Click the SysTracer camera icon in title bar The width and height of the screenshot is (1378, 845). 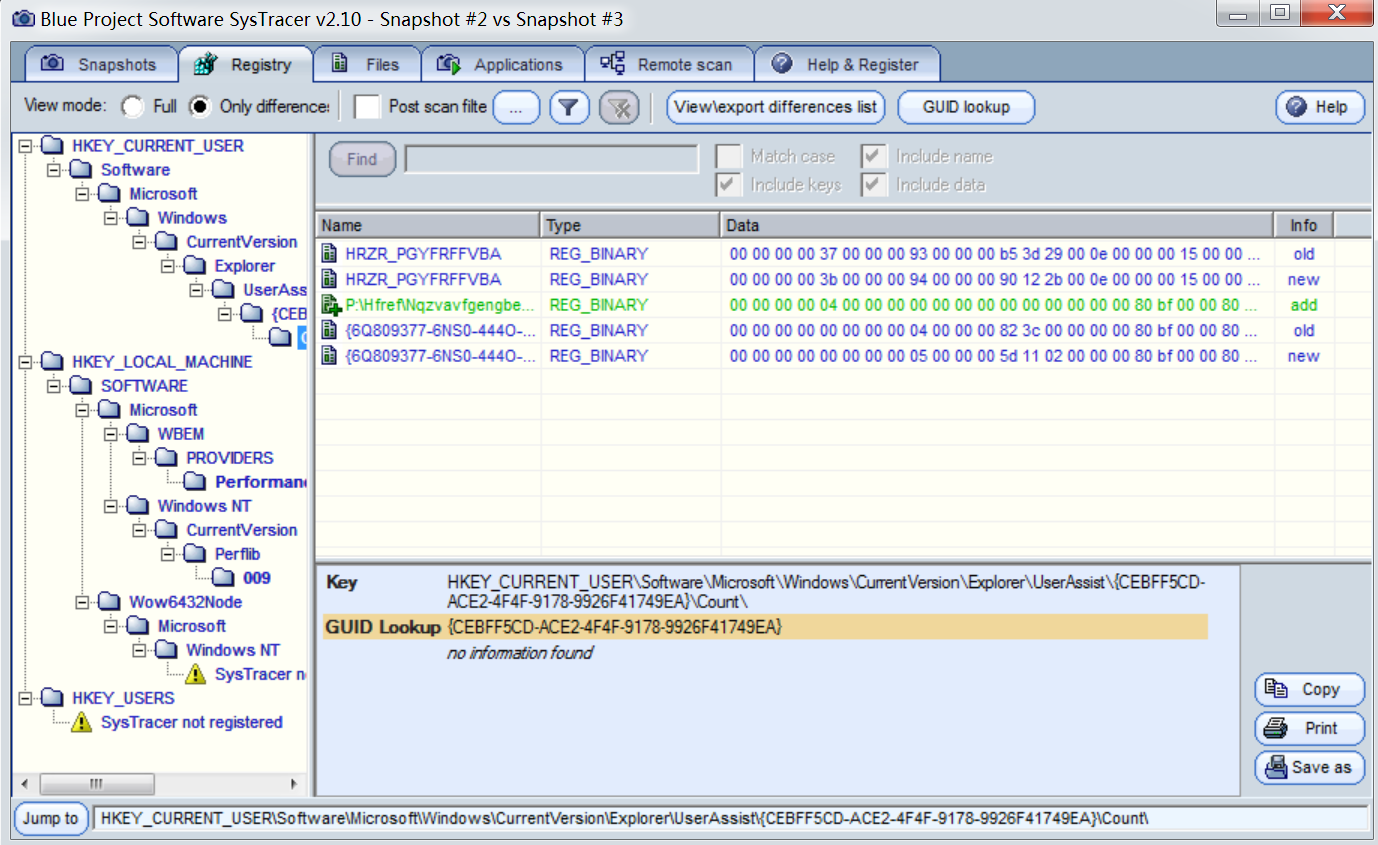coord(22,18)
